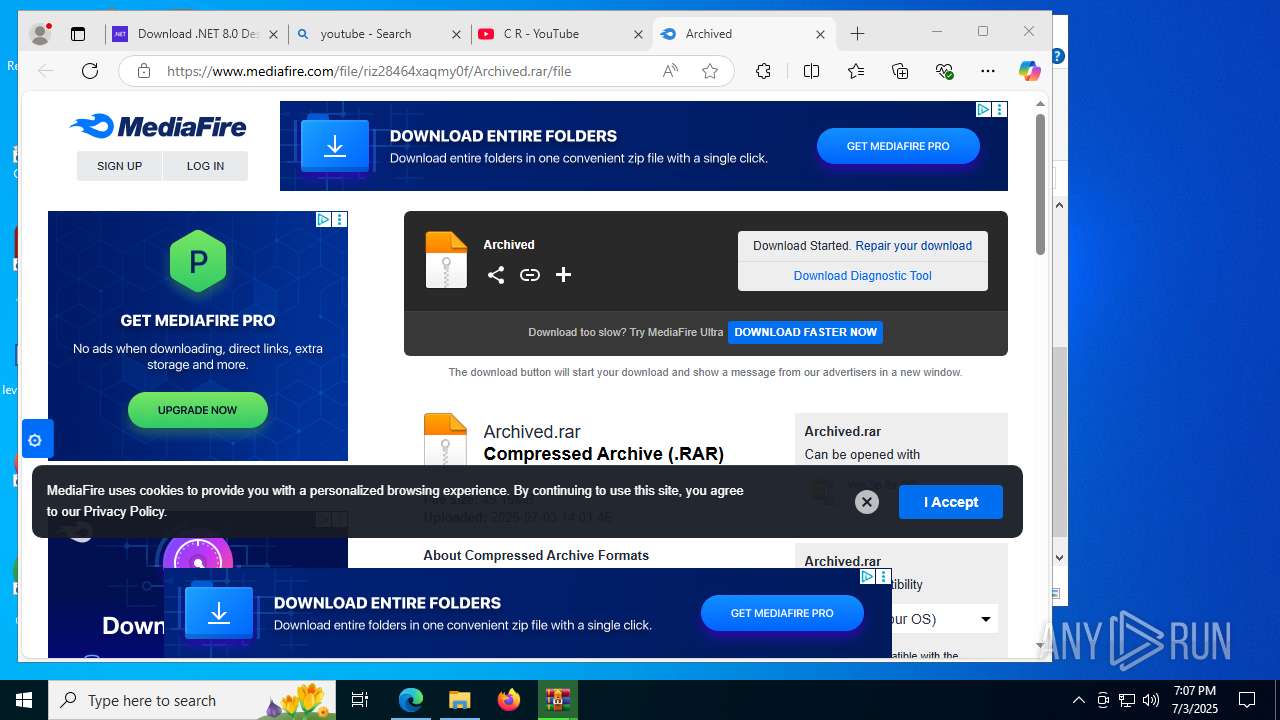Open Windows Start menu
This screenshot has height=720, width=1280.
pyautogui.click(x=24, y=700)
